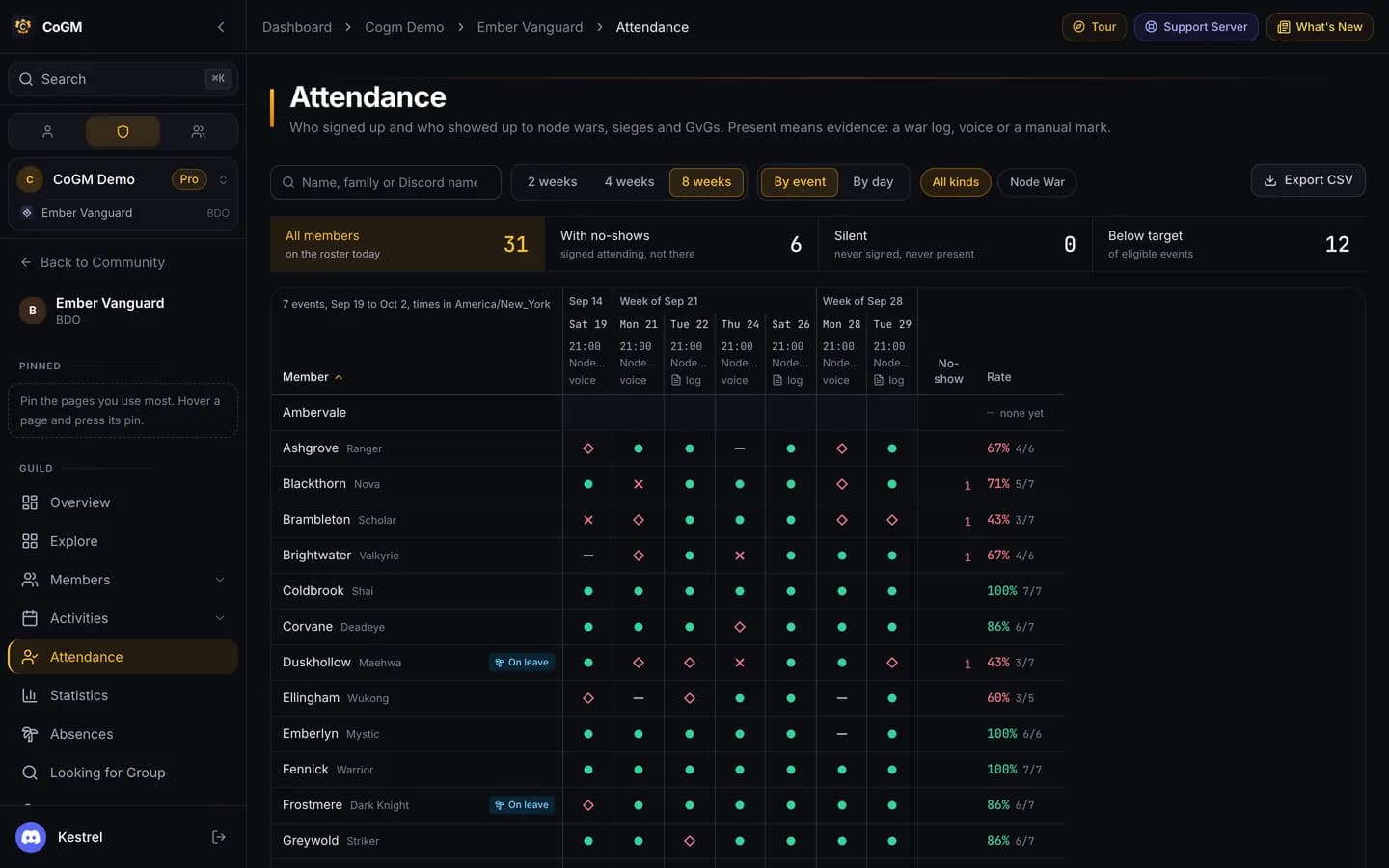Group attendance By event

pyautogui.click(x=800, y=182)
